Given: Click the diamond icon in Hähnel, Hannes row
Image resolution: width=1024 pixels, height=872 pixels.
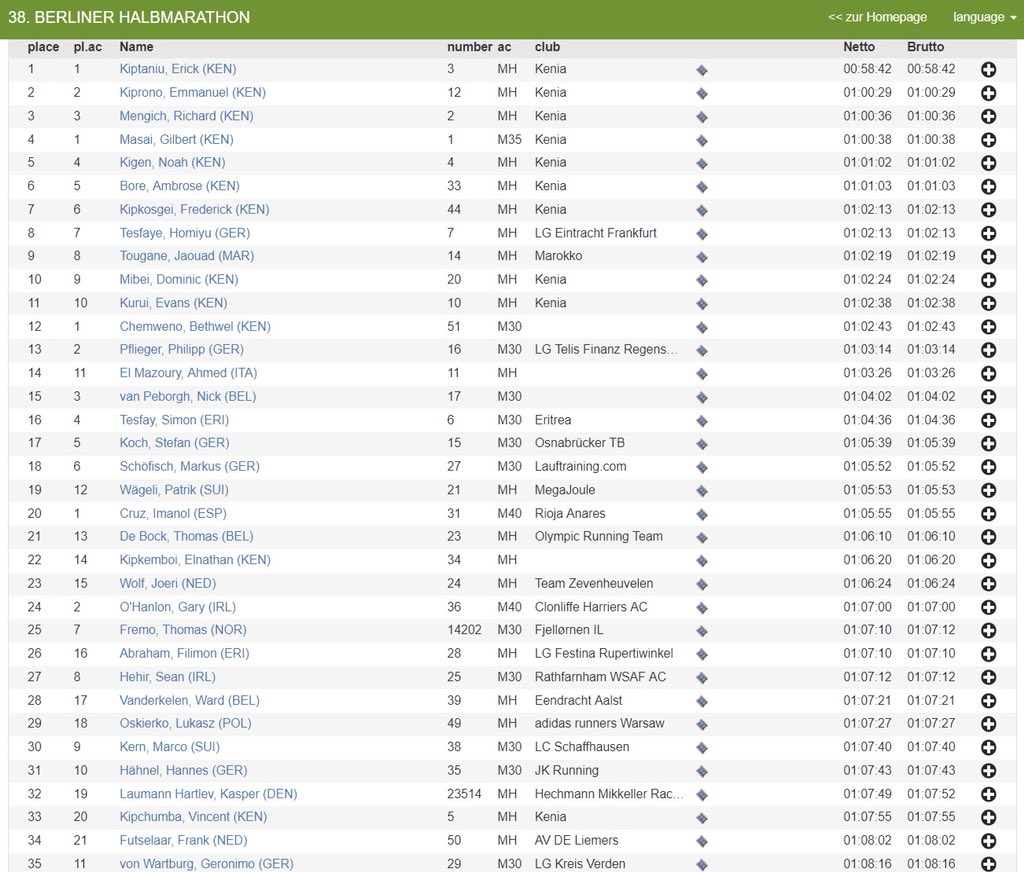Looking at the screenshot, I should point(702,771).
